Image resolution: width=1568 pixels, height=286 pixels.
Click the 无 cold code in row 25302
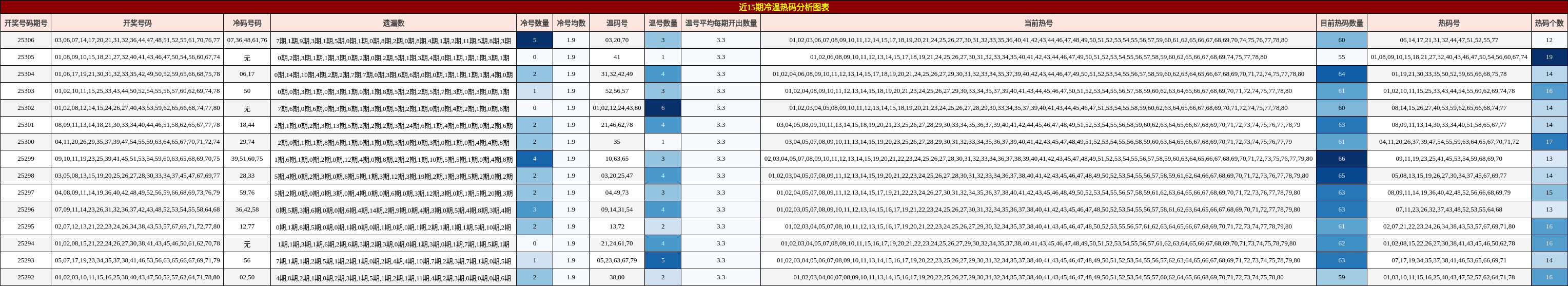pyautogui.click(x=247, y=108)
